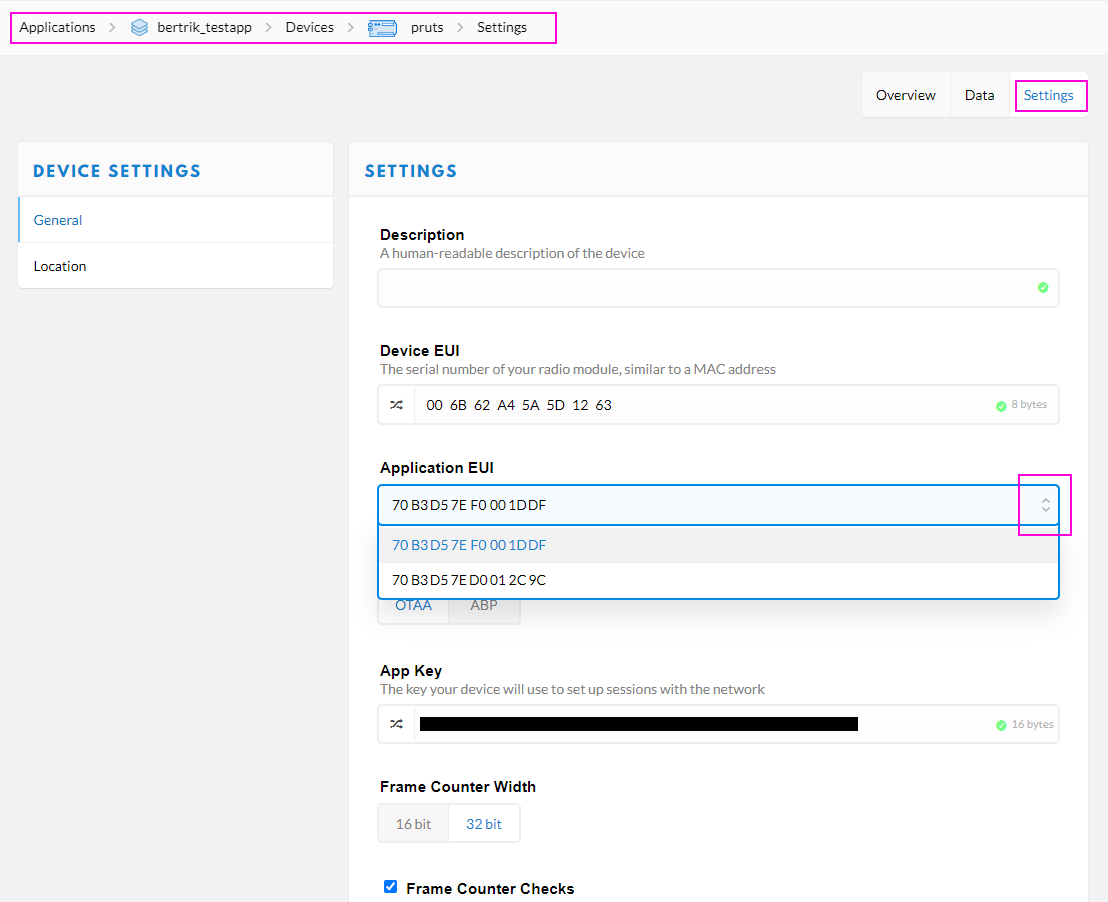Click the green validity icon for Device EUI
This screenshot has width=1108, height=902.
(1001, 406)
